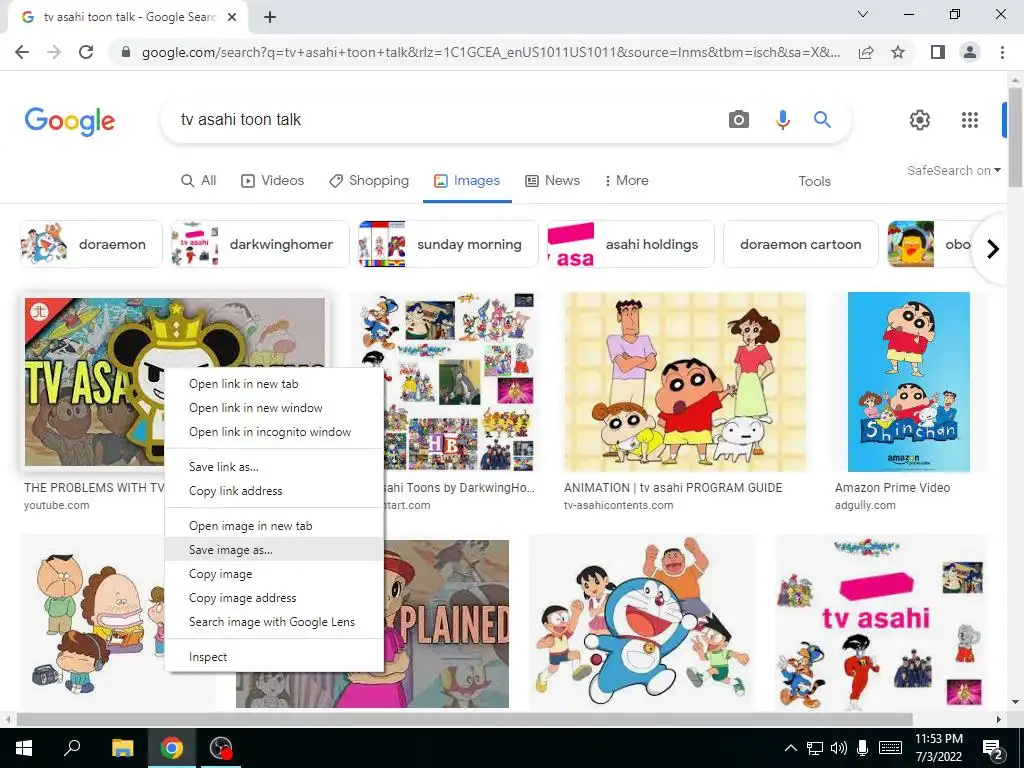Select sunday morning suggestion chip
This screenshot has width=1024, height=768.
click(x=448, y=244)
